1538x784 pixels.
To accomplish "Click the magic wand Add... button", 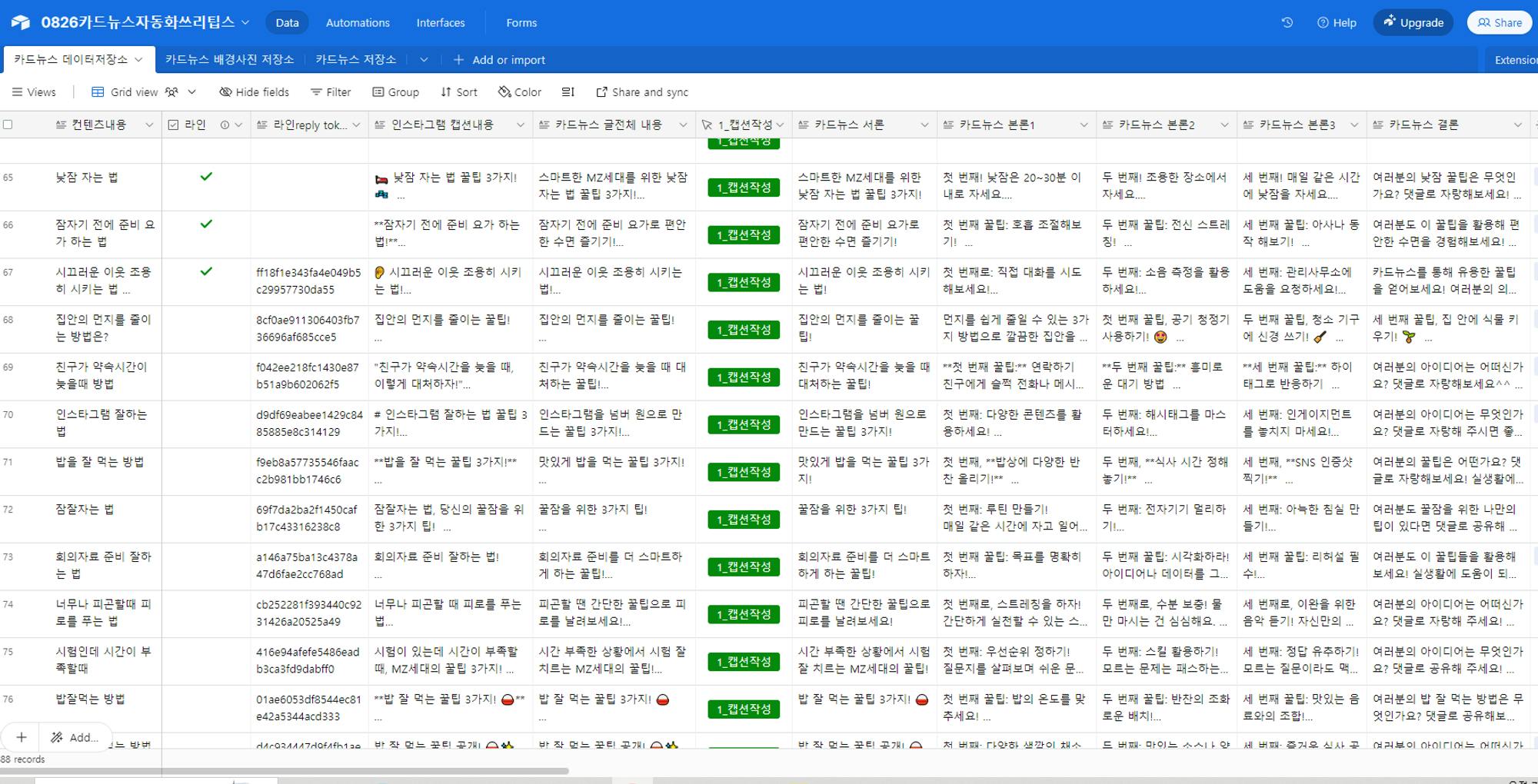I will pyautogui.click(x=75, y=737).
